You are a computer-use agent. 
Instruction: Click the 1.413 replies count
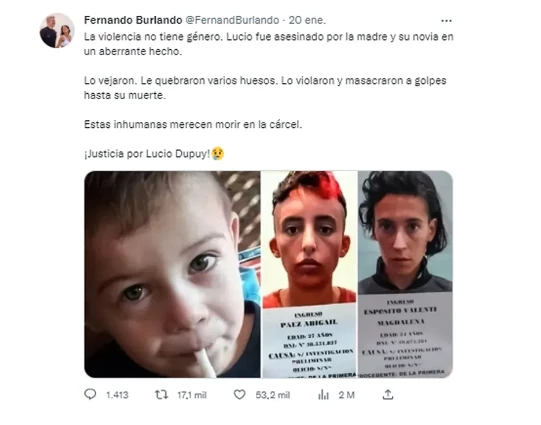coord(117,395)
